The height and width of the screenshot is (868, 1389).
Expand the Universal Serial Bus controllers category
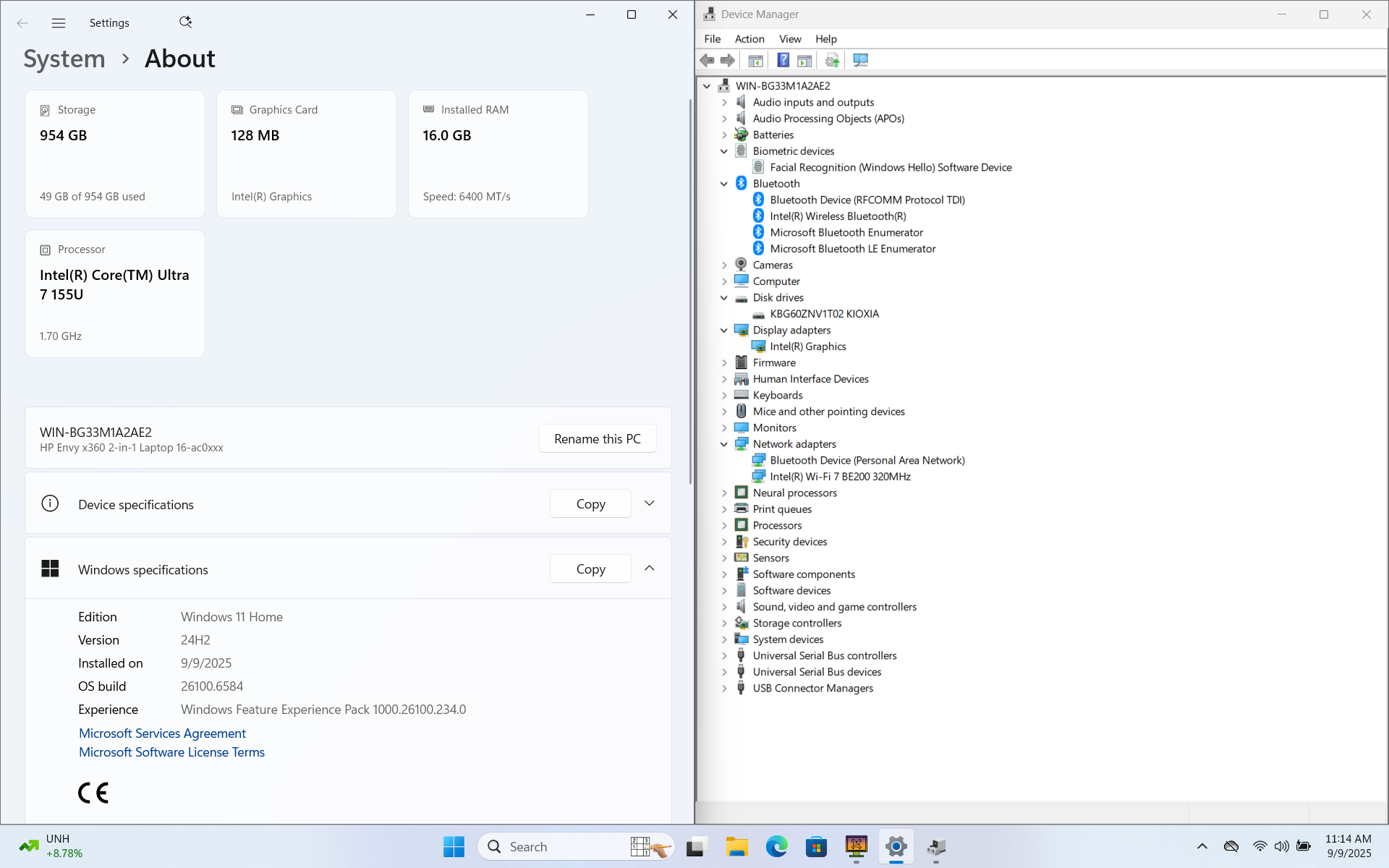coord(724,655)
